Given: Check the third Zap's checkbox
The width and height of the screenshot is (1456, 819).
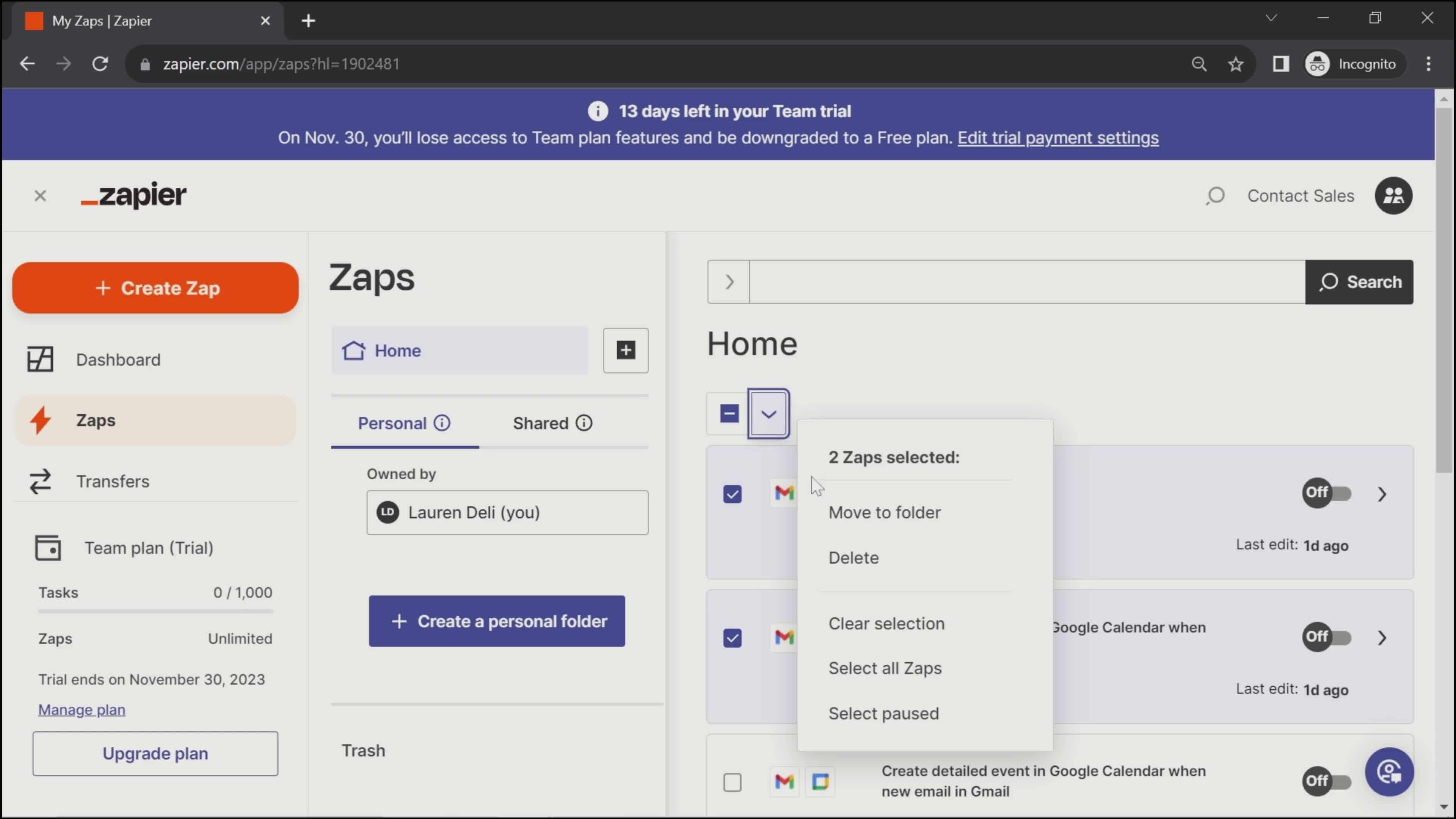Looking at the screenshot, I should click(x=732, y=783).
